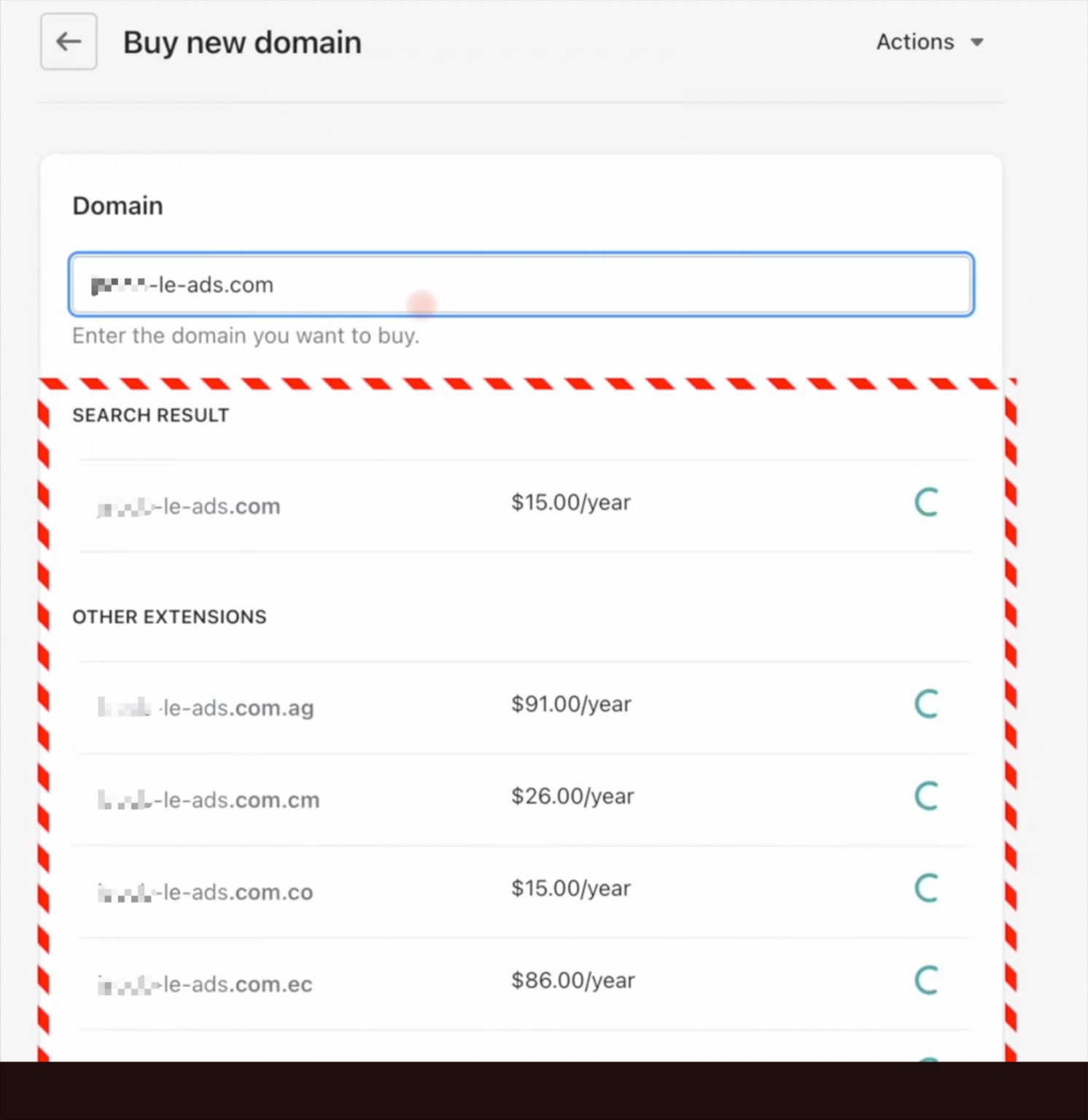Click the Buy new domain page title

(241, 42)
